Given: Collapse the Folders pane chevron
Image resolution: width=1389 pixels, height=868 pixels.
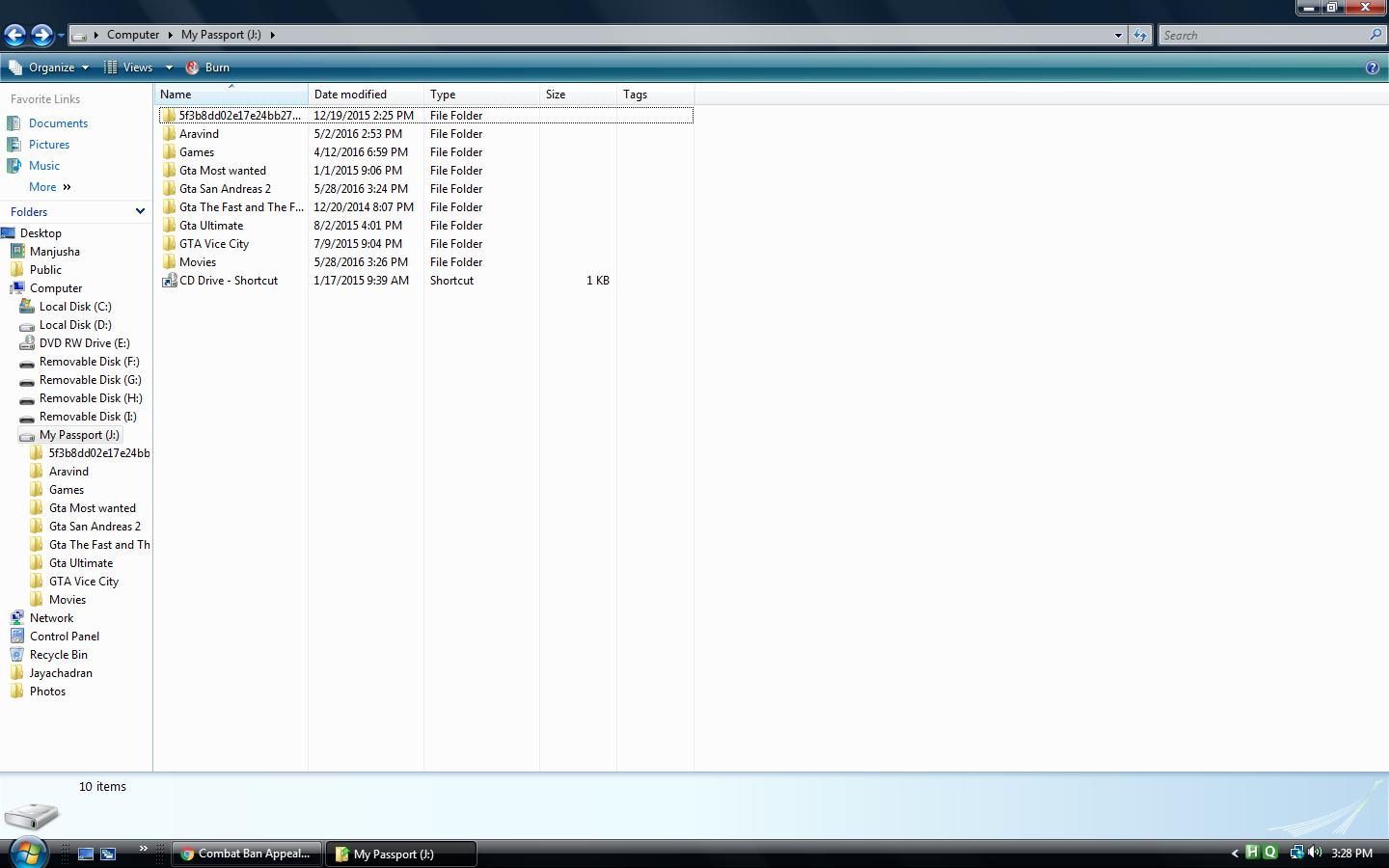Looking at the screenshot, I should 140,211.
